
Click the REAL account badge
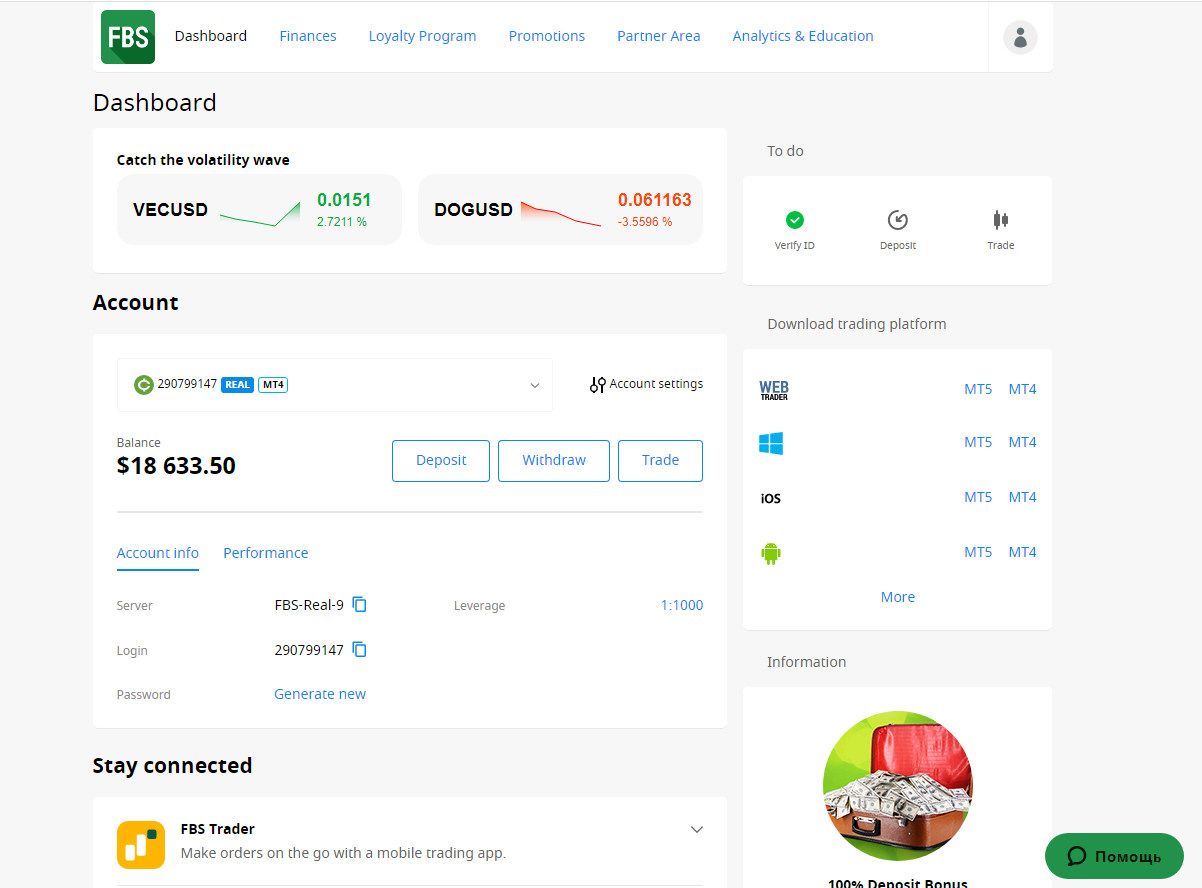[237, 384]
